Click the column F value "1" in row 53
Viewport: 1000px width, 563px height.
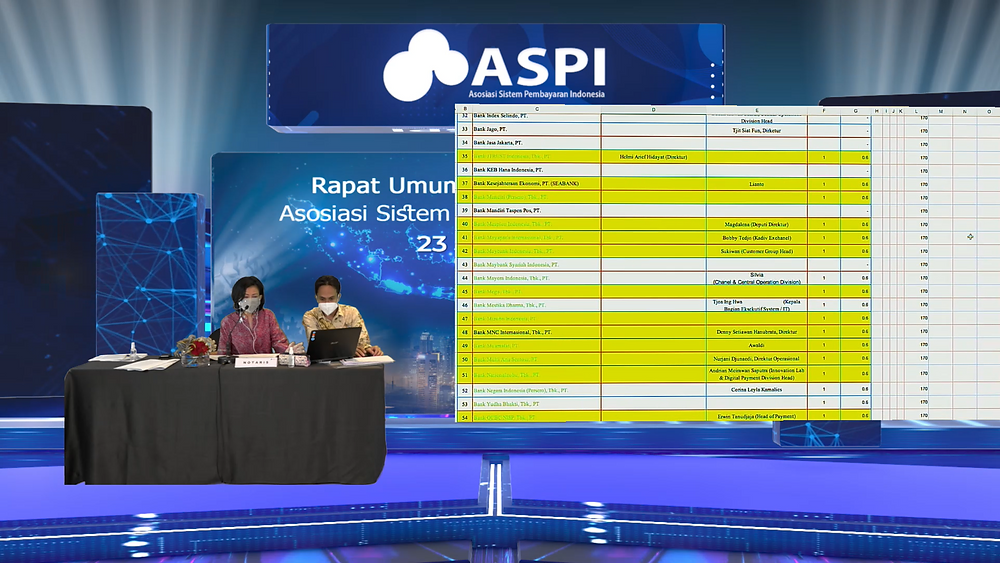[824, 403]
